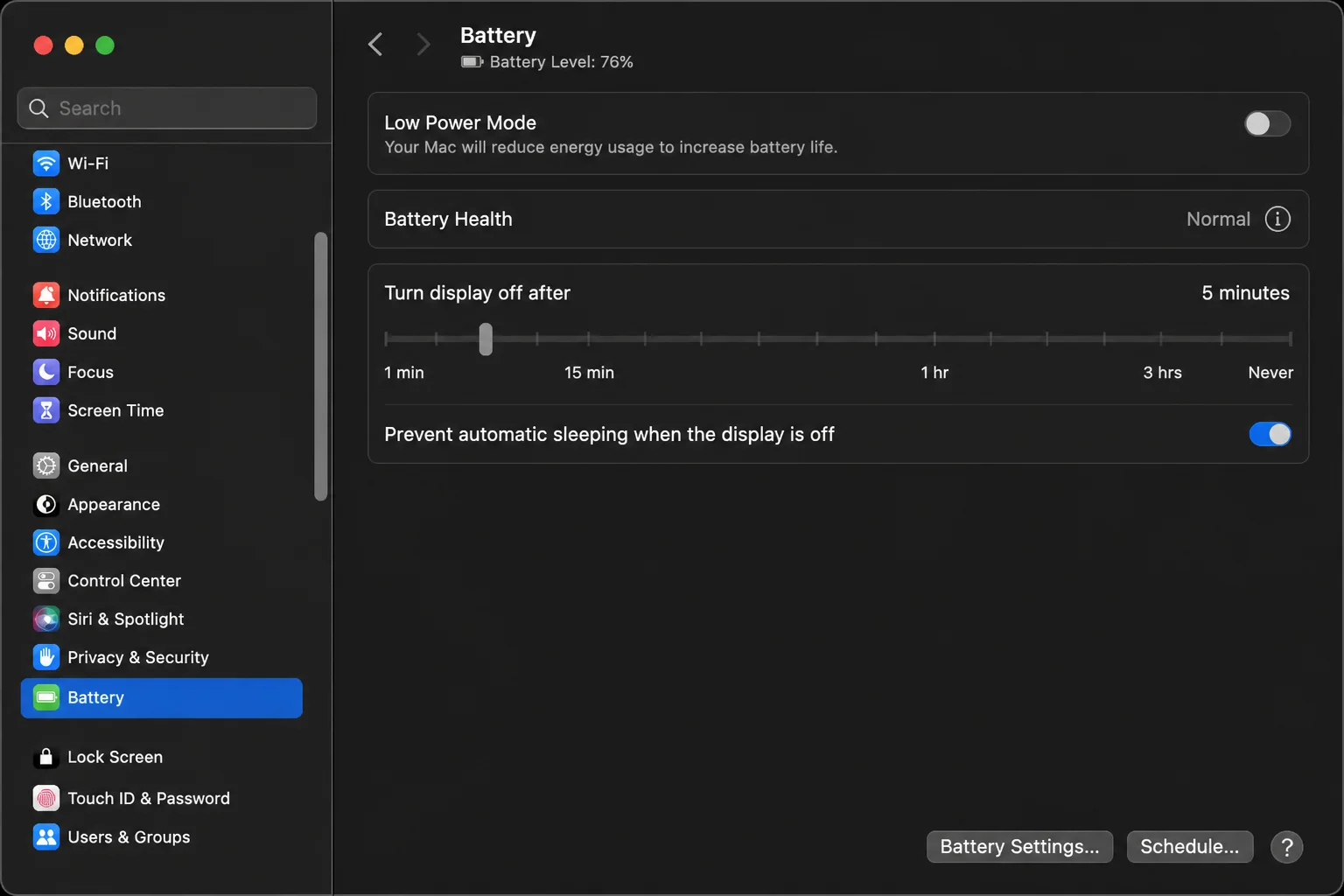Click the green zoom window button
Viewport: 1344px width, 896px height.
(105, 45)
